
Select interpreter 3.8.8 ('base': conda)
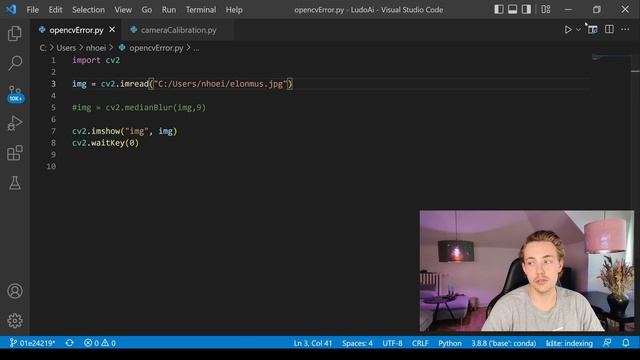tap(504, 343)
